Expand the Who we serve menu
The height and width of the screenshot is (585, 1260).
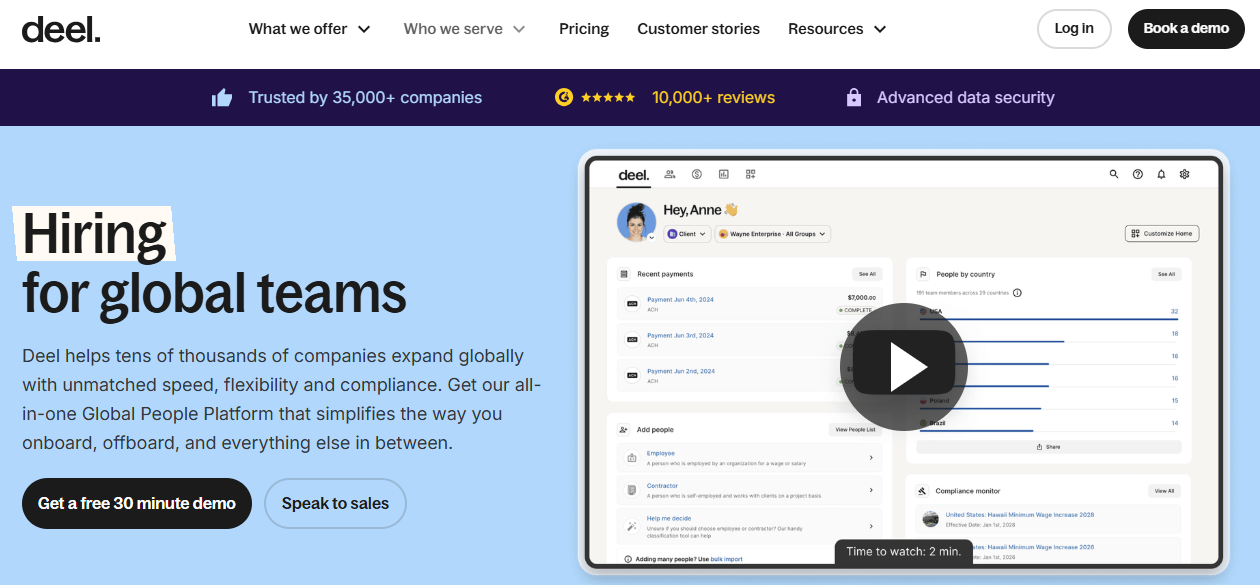coord(465,29)
